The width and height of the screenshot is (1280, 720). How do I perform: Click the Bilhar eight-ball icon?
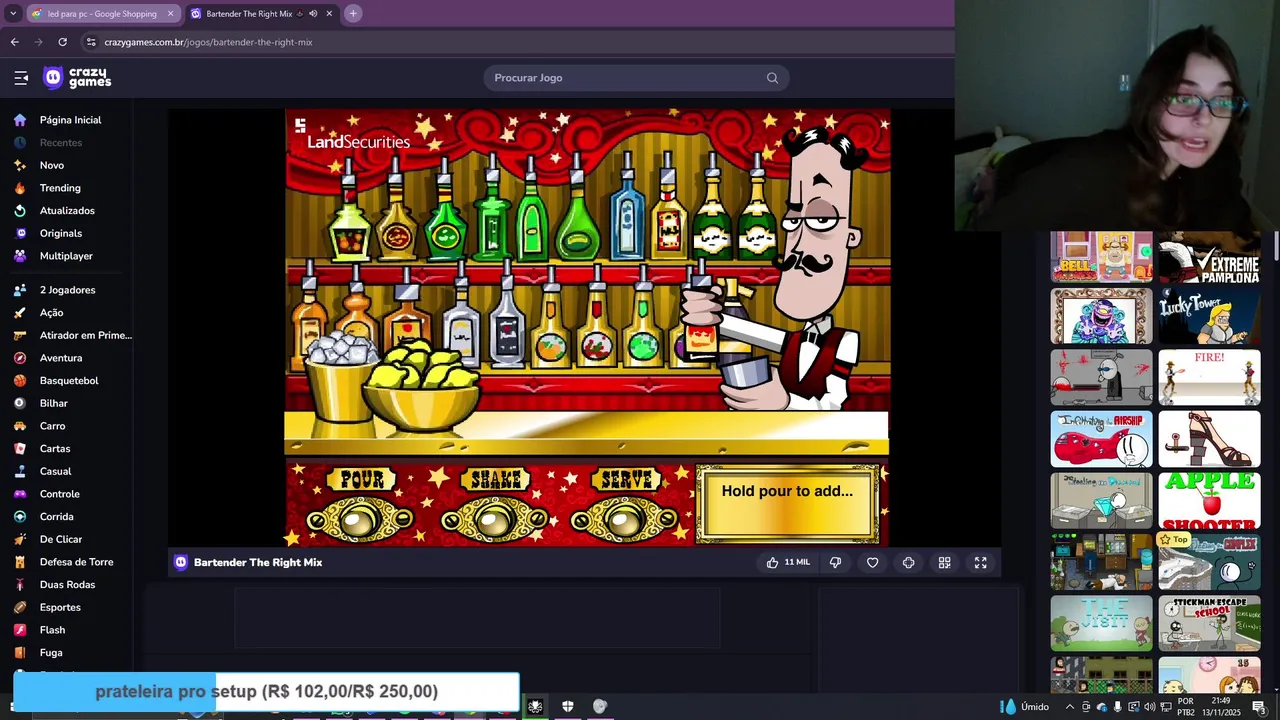coord(20,403)
